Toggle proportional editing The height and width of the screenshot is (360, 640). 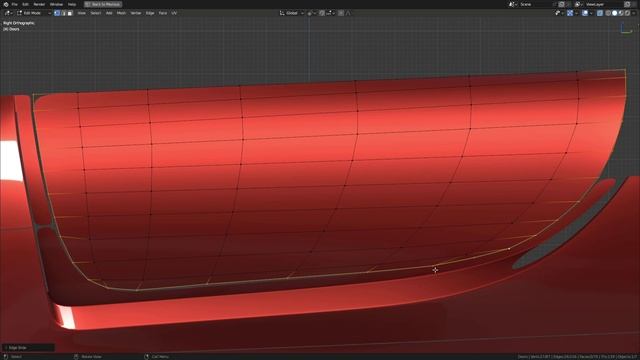(341, 13)
